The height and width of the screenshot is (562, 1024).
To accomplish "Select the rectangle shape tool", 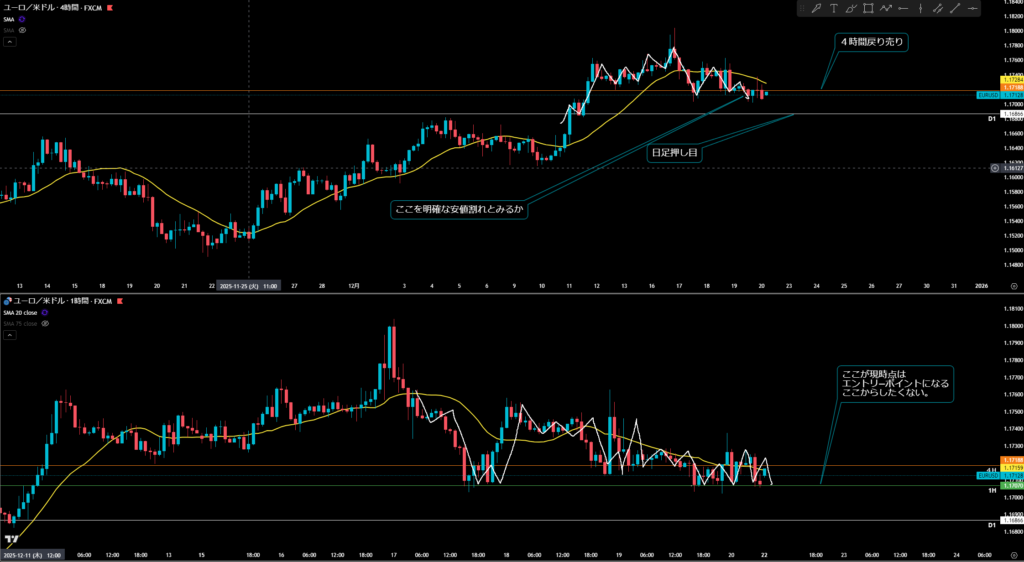I will point(869,9).
